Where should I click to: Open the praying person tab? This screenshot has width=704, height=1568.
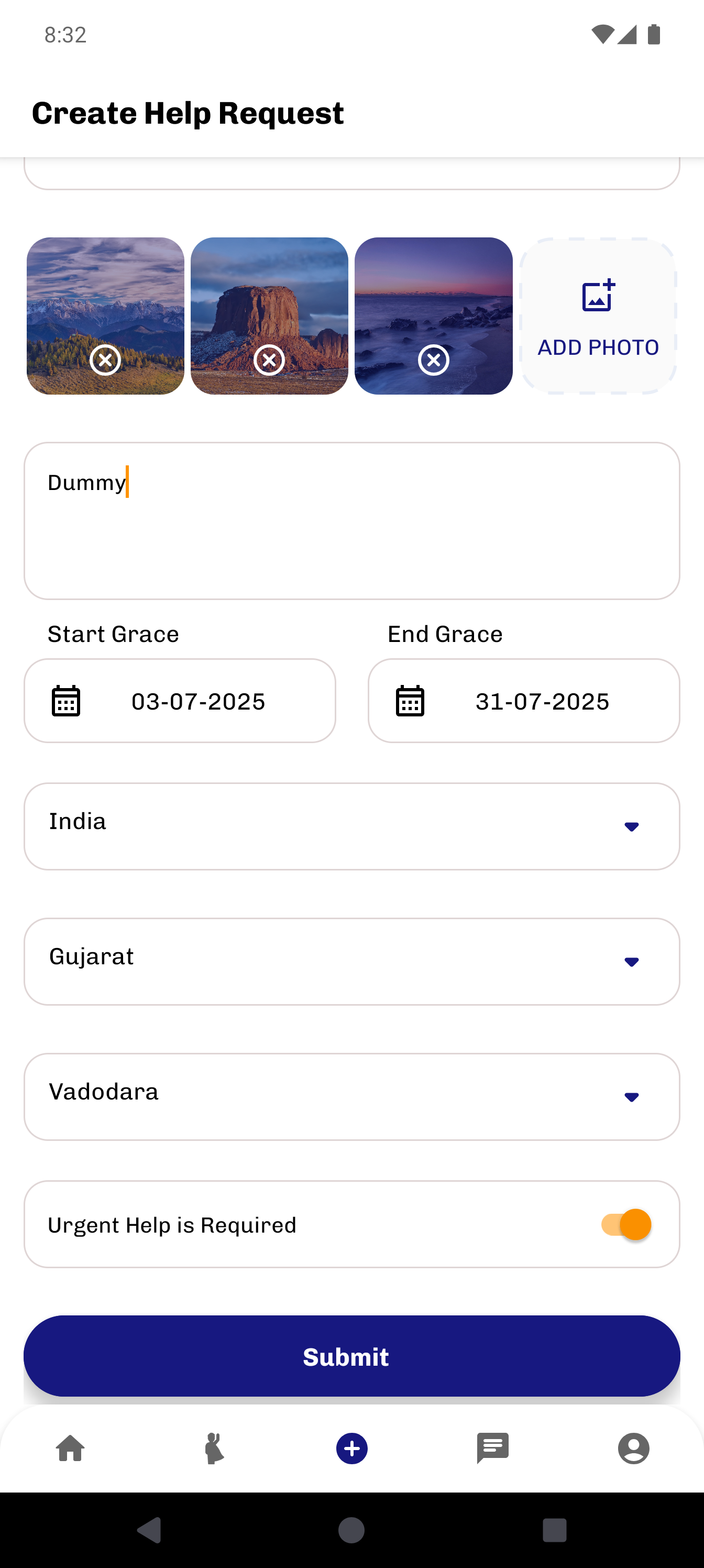pos(213,1448)
